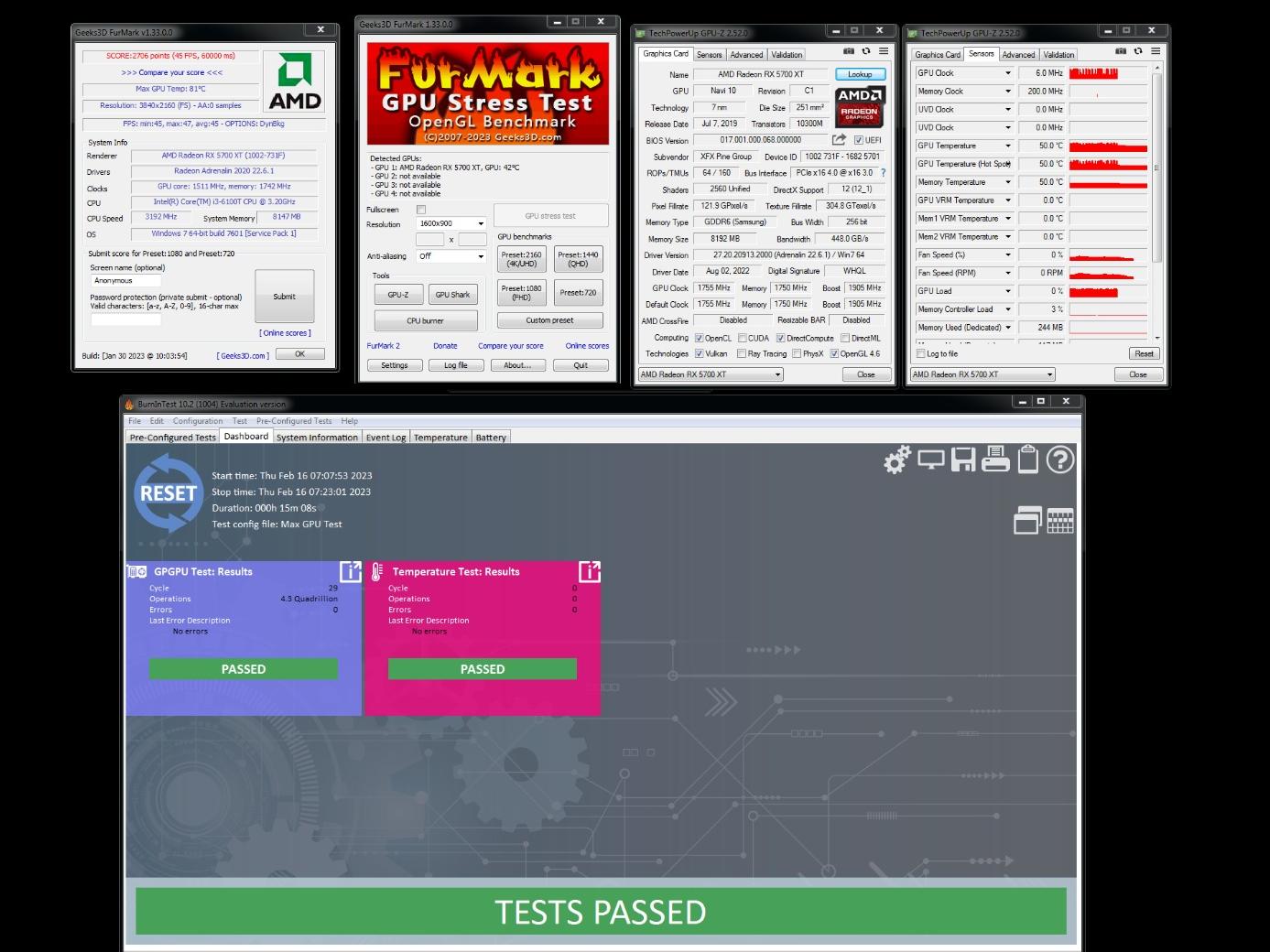Screen dimensions: 1270x952
Task: Click the BIOS export arrow icon
Action: pos(839,140)
